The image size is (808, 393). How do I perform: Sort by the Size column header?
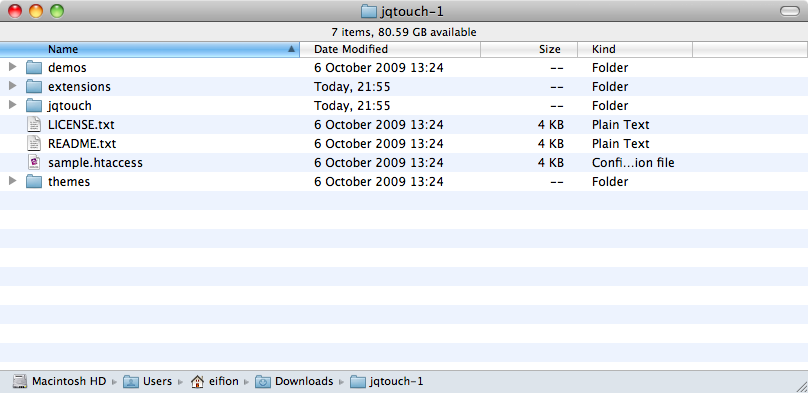pos(529,49)
